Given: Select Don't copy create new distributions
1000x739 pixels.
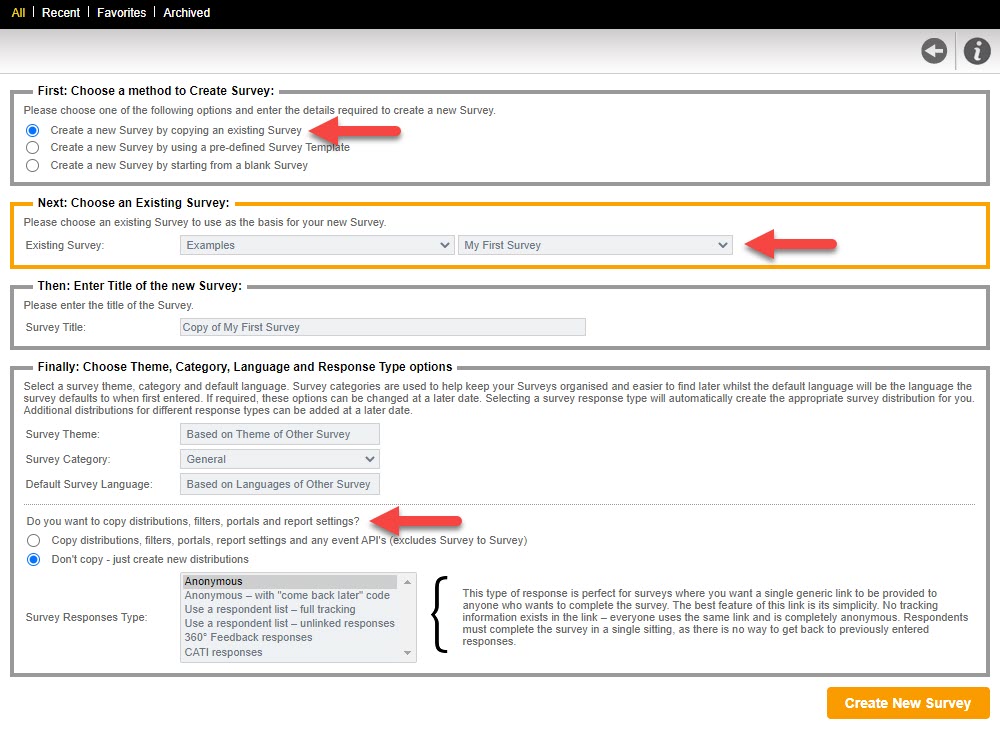Looking at the screenshot, I should point(33,559).
